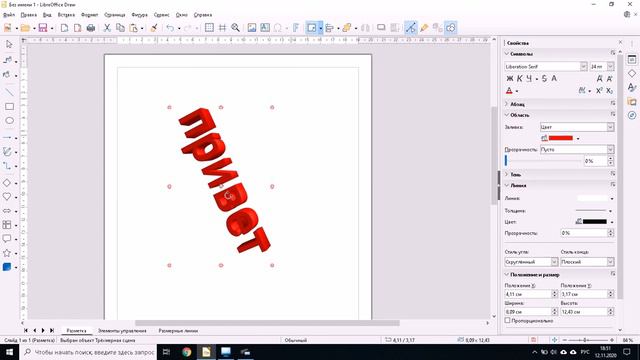The width and height of the screenshot is (640, 360).
Task: Click the Положение X input field
Action: point(528,293)
